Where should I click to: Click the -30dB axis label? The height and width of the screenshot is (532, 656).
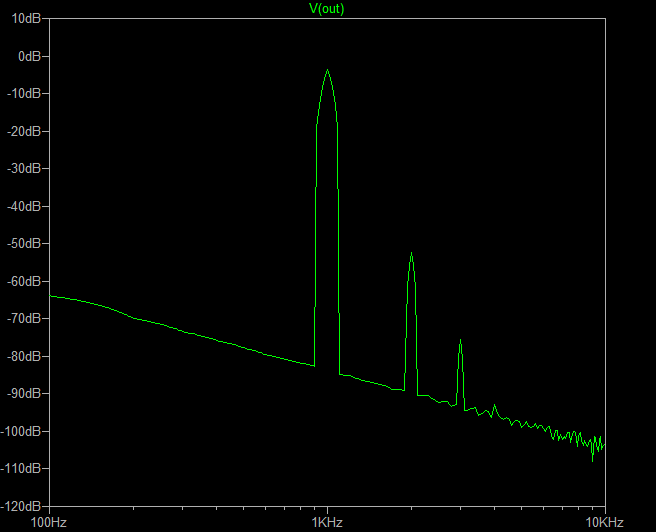coord(24,169)
